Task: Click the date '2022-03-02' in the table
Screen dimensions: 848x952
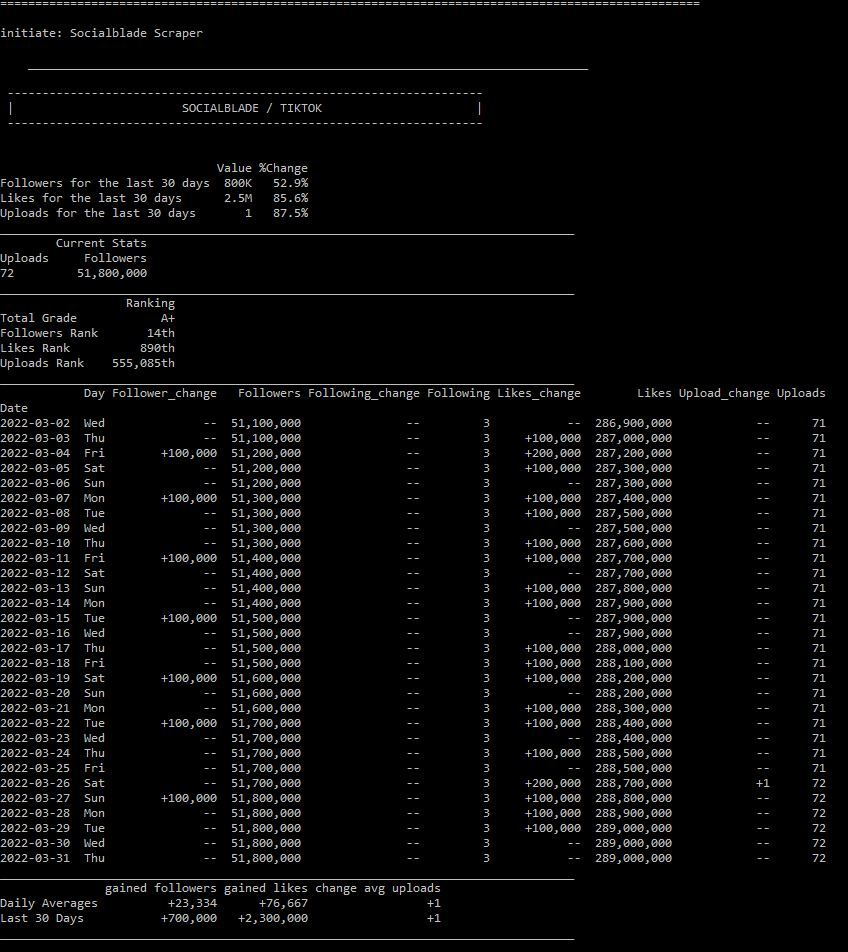Action: (35, 423)
